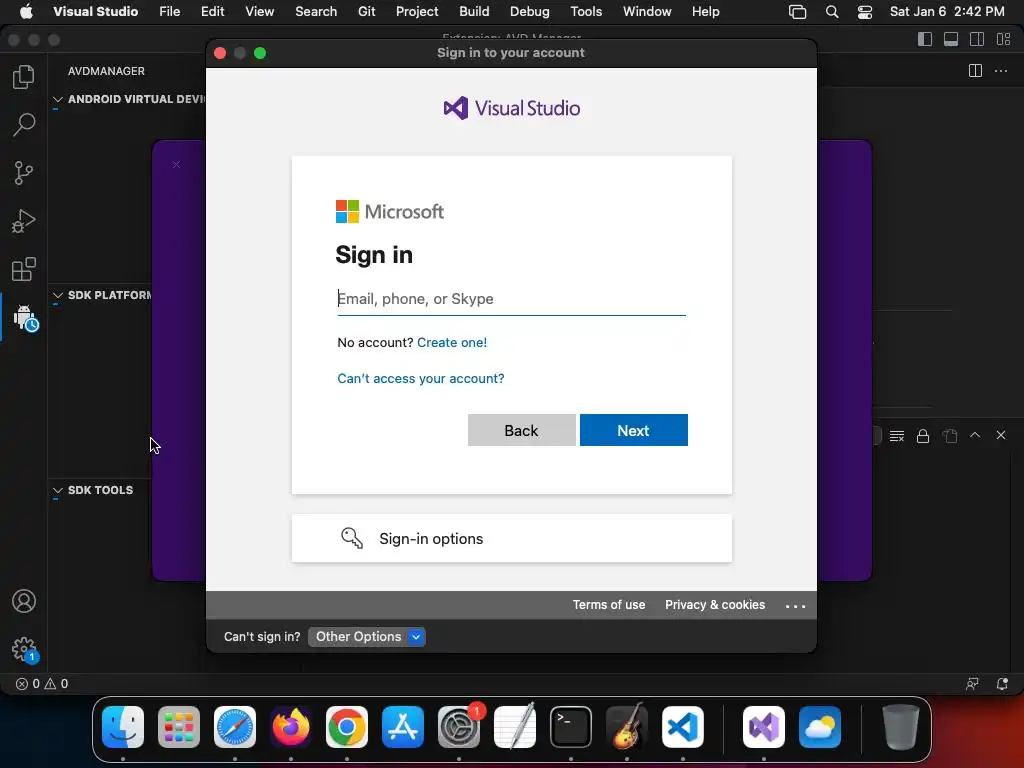The height and width of the screenshot is (768, 1024).
Task: Open editor More Actions ellipsis
Action: (x=1000, y=71)
